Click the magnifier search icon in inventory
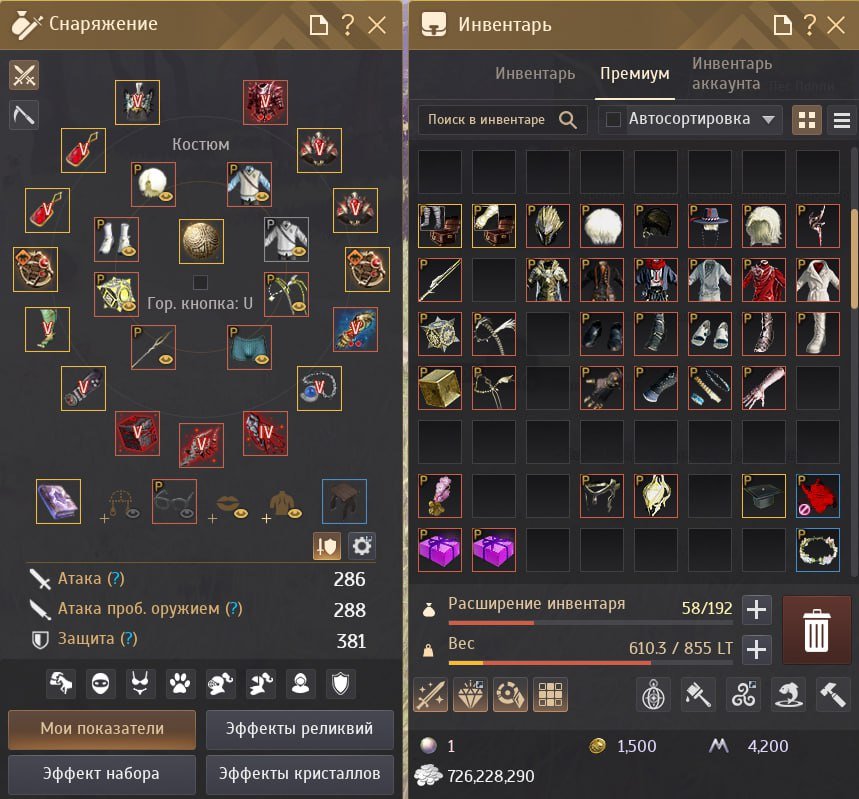859x799 pixels. pyautogui.click(x=568, y=119)
